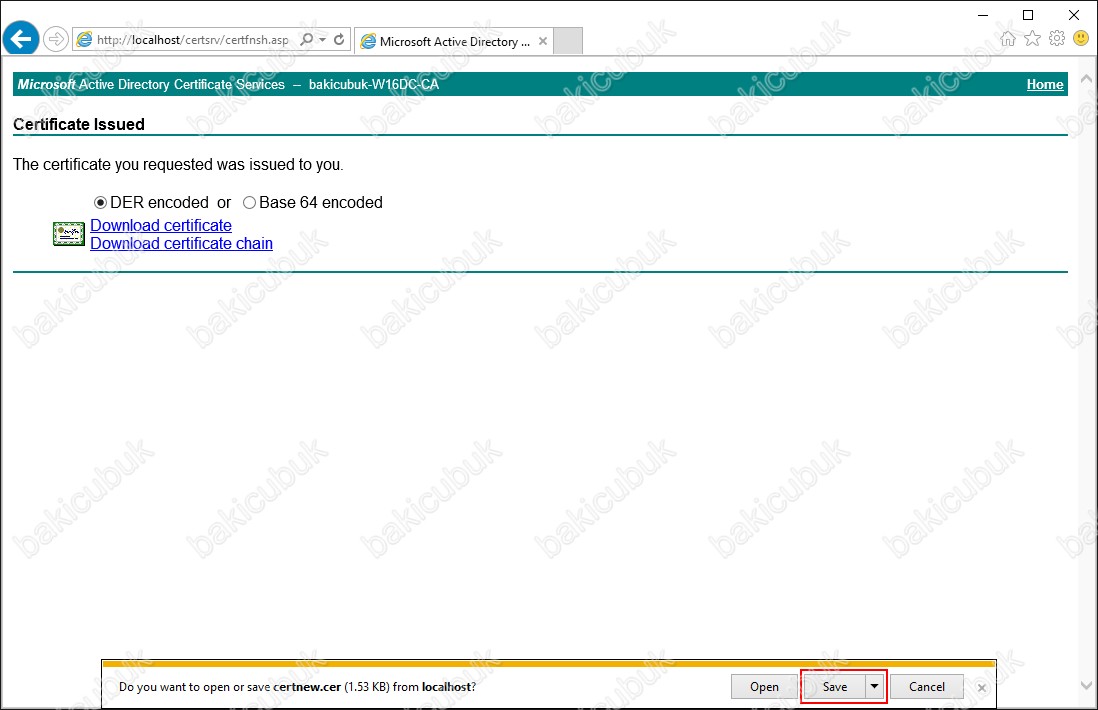Click the smiley feedback icon
The image size is (1098, 710).
click(x=1081, y=39)
